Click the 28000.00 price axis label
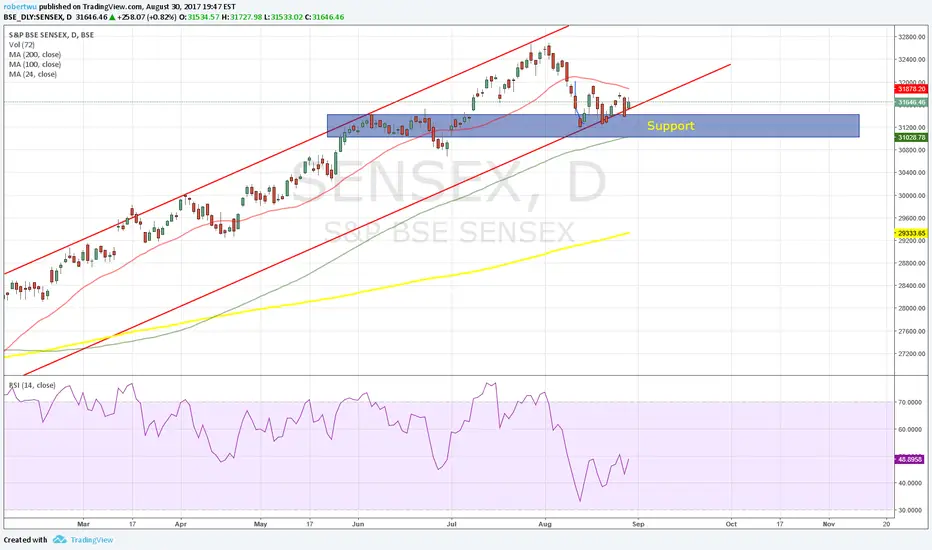Viewport: 932px width, 550px height. tap(912, 308)
